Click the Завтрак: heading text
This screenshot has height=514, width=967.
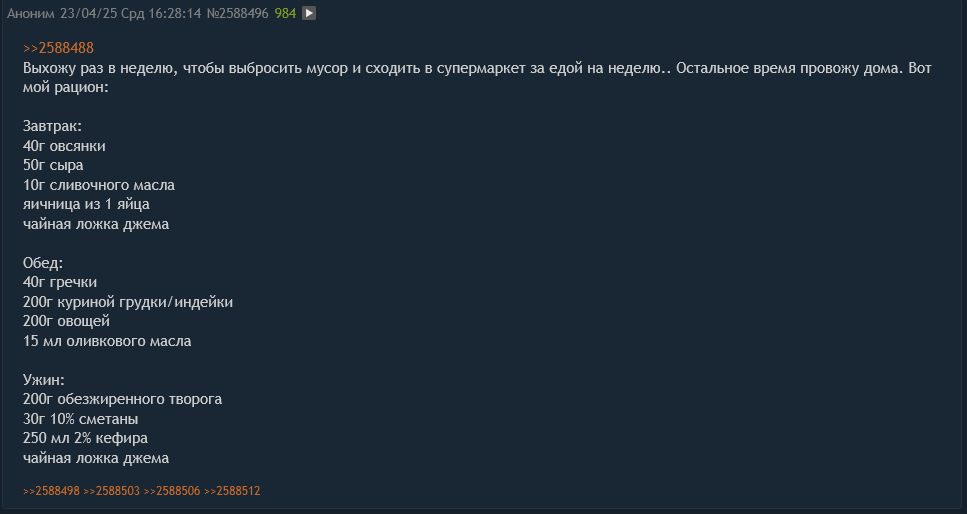click(52, 126)
